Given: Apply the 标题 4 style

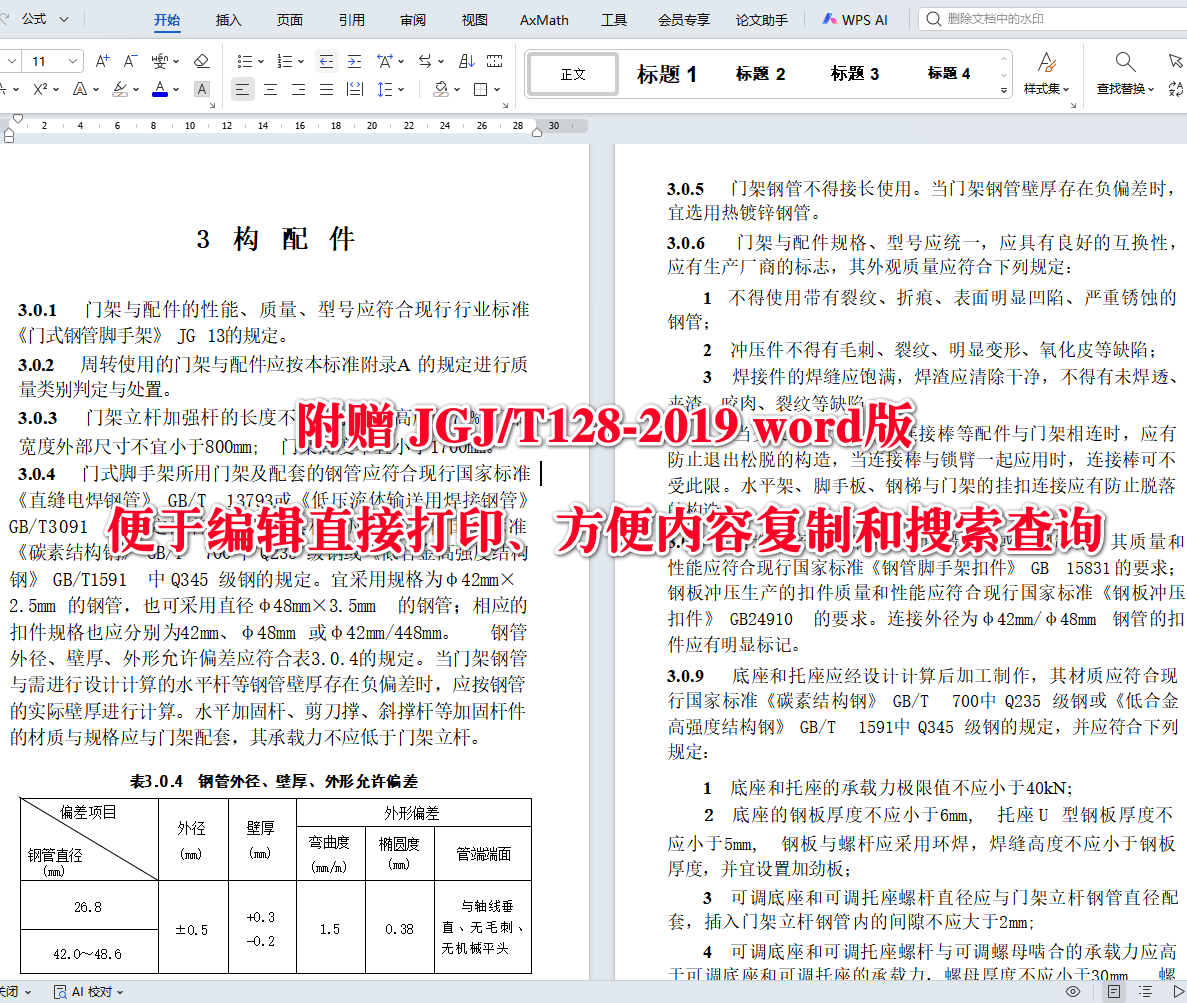Looking at the screenshot, I should coord(949,74).
